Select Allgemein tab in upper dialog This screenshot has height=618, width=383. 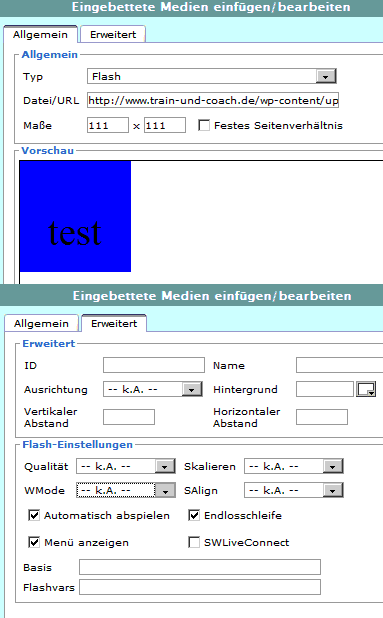[40, 34]
